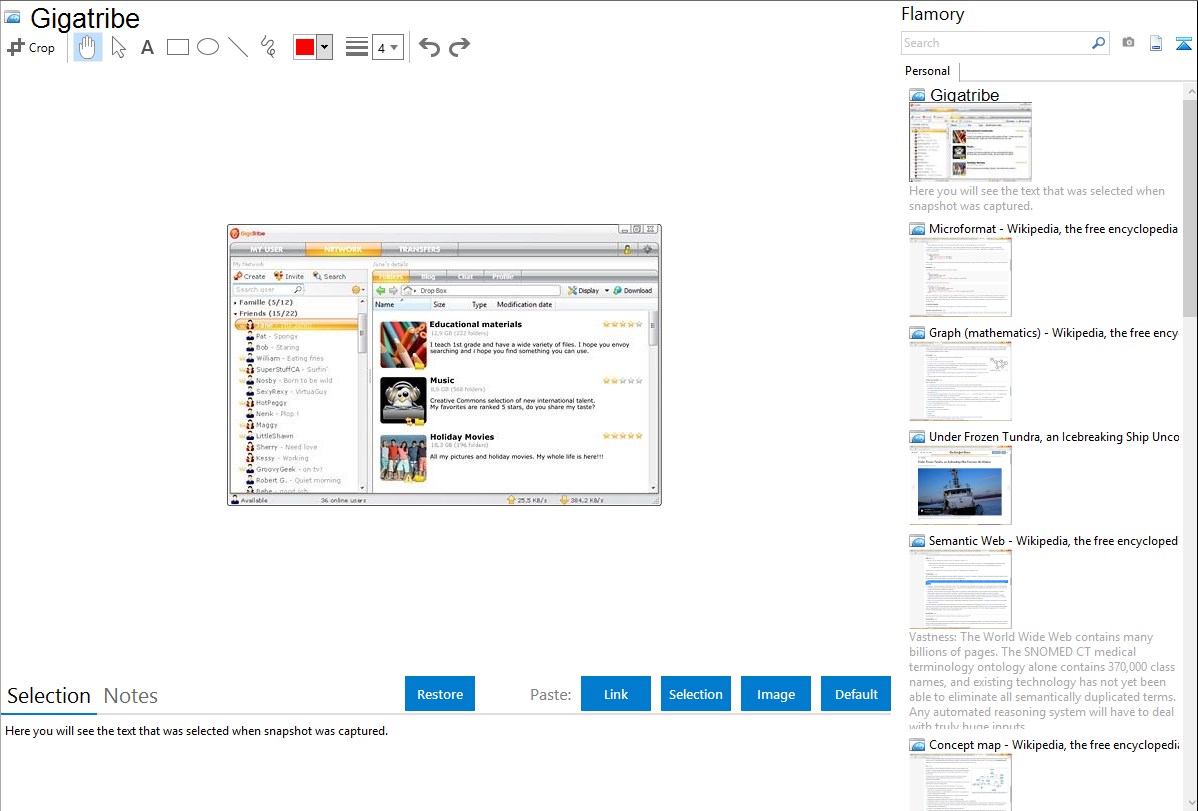The width and height of the screenshot is (1198, 811).
Task: Click the Gigatribe screenshot in the canvas
Action: click(x=444, y=365)
